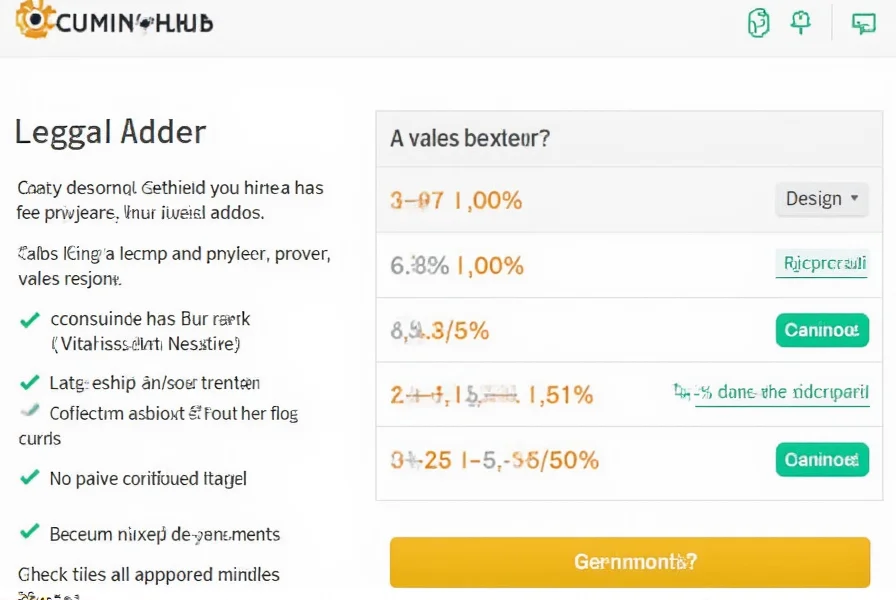Click 'Gheck tiles all appored mindles' text
Screen dimensions: 896x600
[x=149, y=575]
